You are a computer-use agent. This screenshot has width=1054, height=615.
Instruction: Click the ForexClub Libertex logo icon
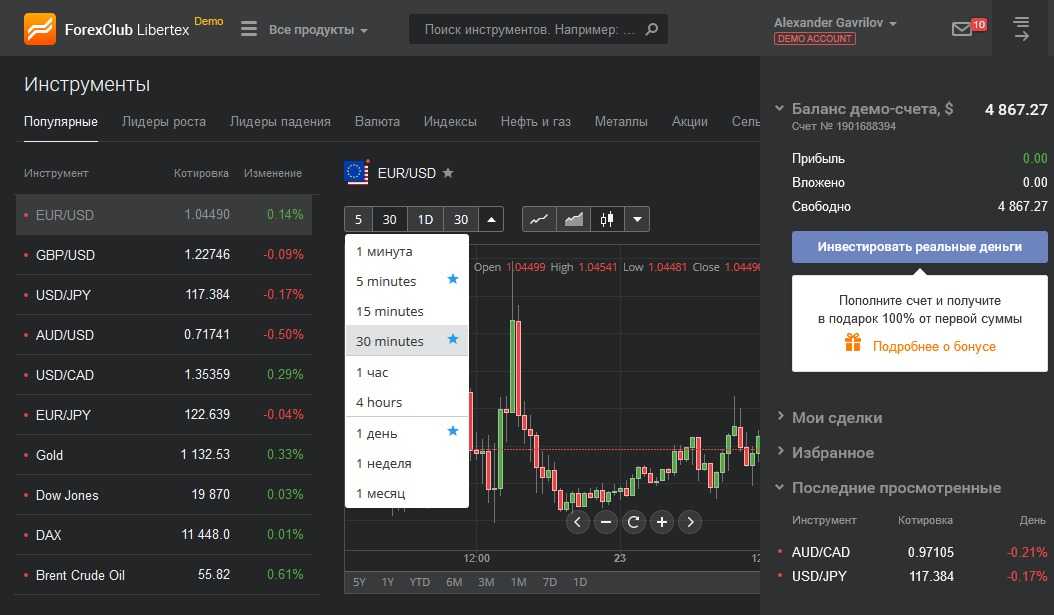tap(40, 29)
